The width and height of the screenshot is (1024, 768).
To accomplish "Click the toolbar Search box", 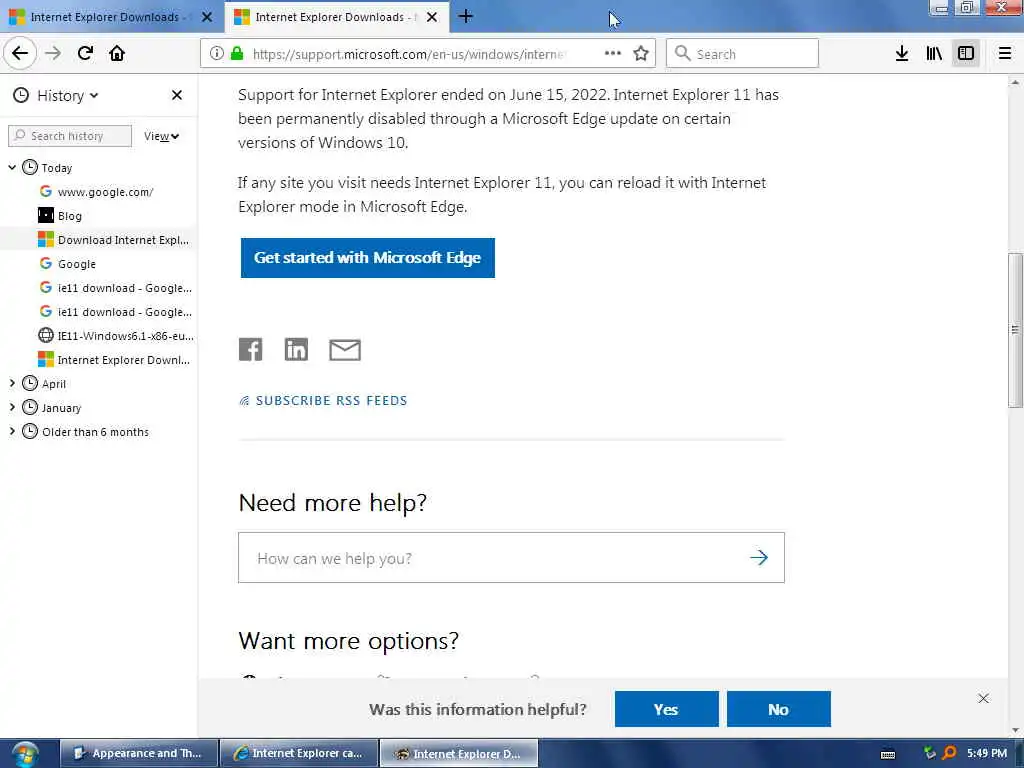I will pos(742,54).
